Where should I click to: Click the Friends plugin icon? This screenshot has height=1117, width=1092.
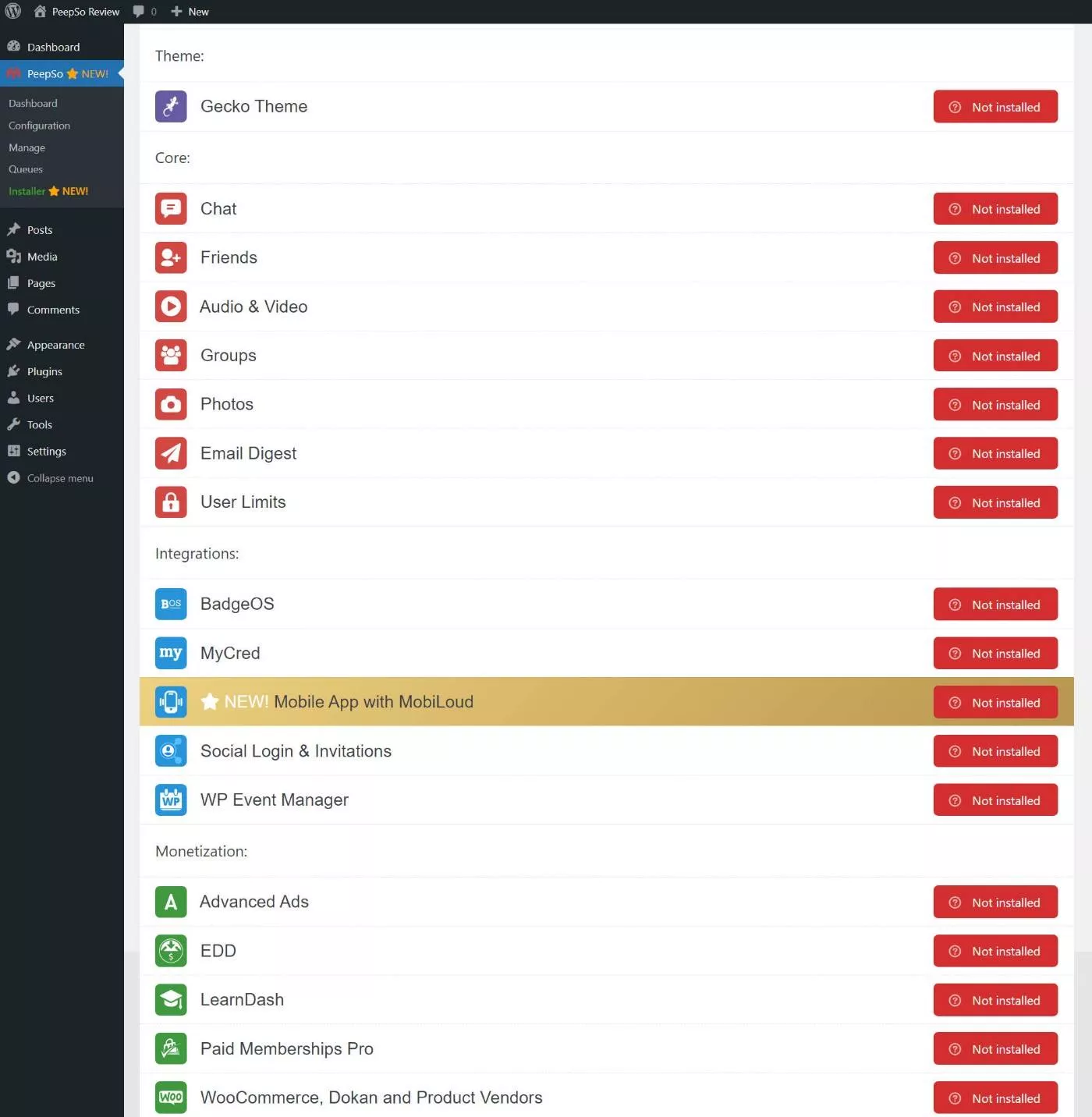171,257
